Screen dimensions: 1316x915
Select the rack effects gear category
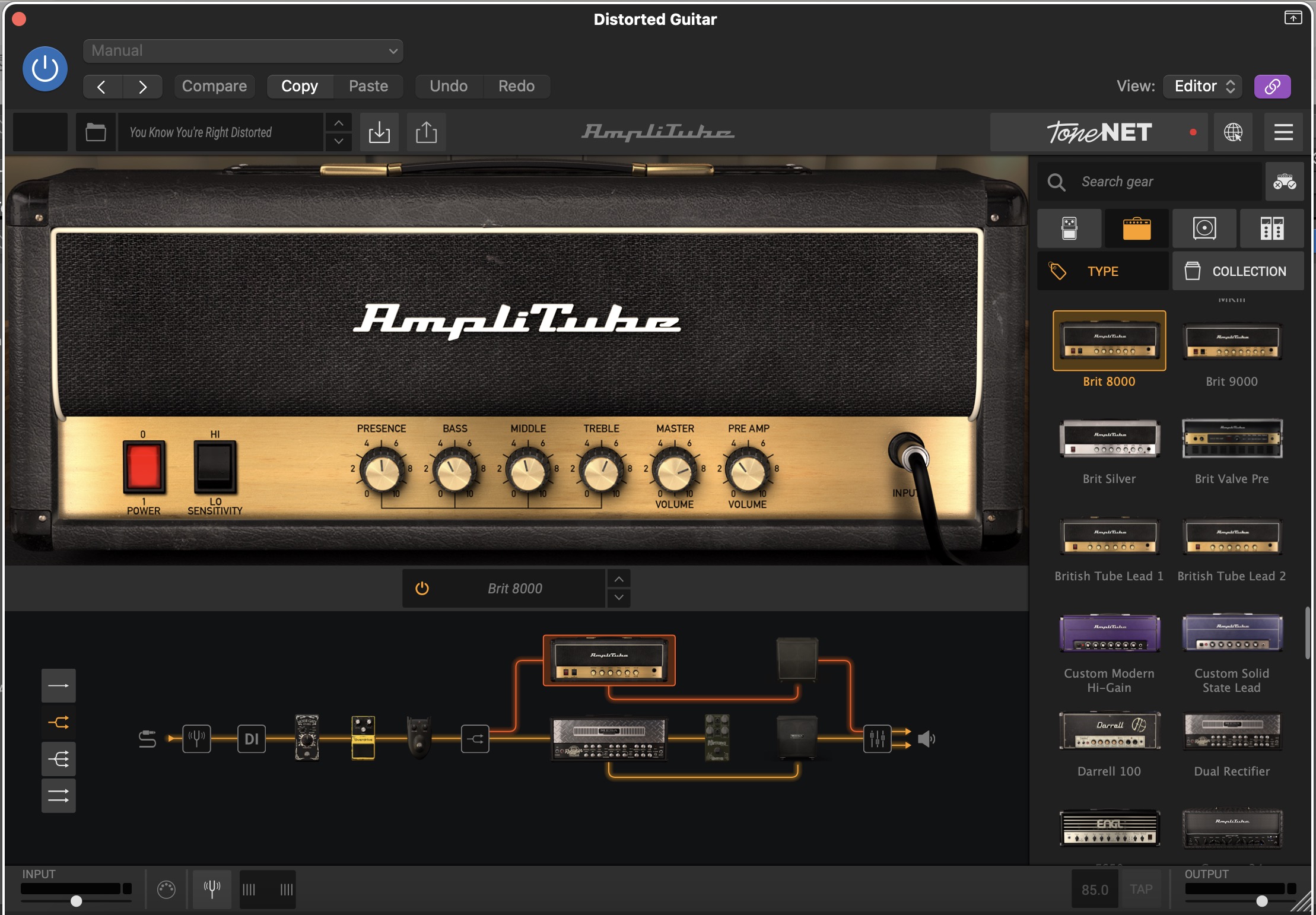click(x=1272, y=228)
